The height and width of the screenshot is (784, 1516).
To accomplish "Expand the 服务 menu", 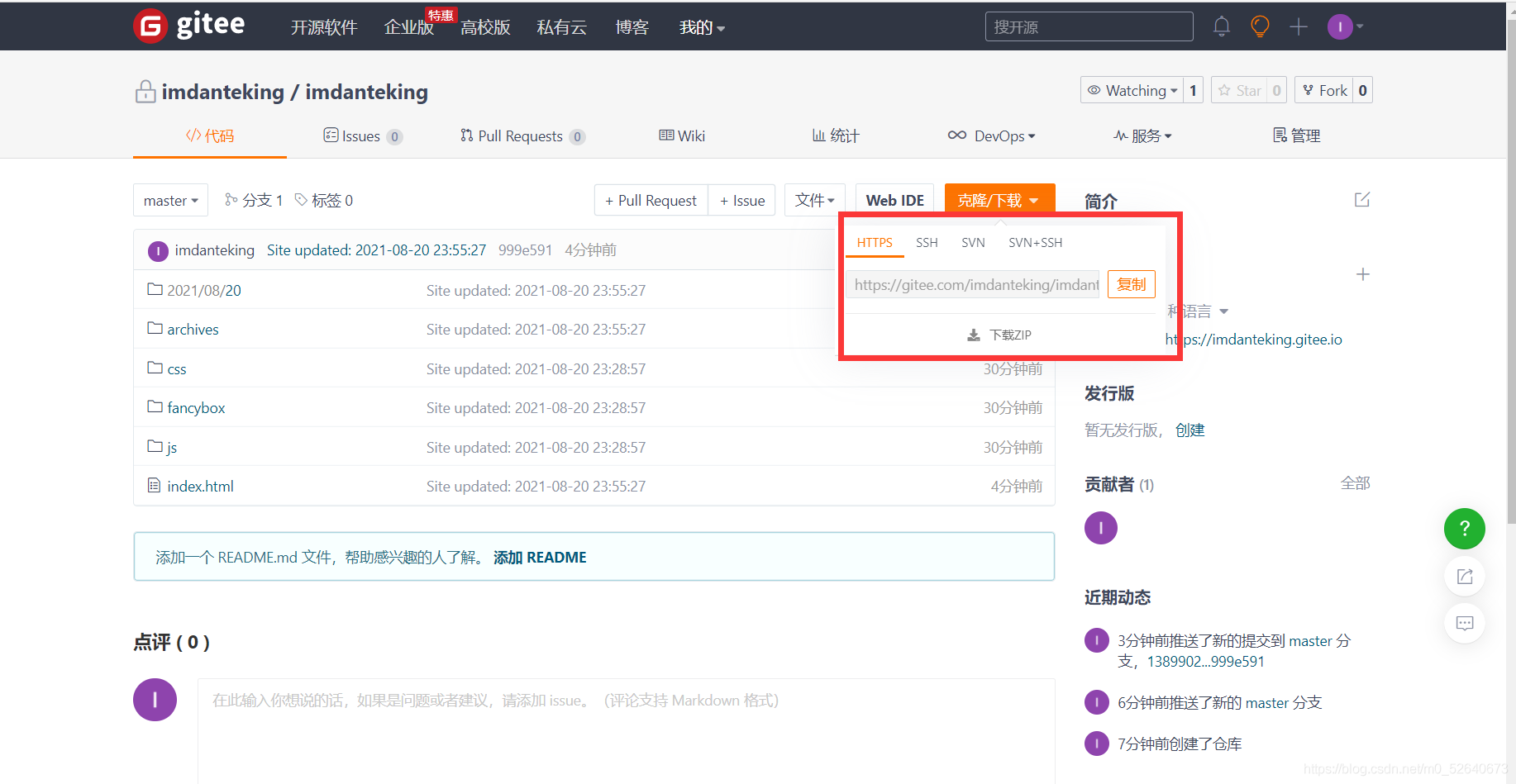I will pos(1142,135).
